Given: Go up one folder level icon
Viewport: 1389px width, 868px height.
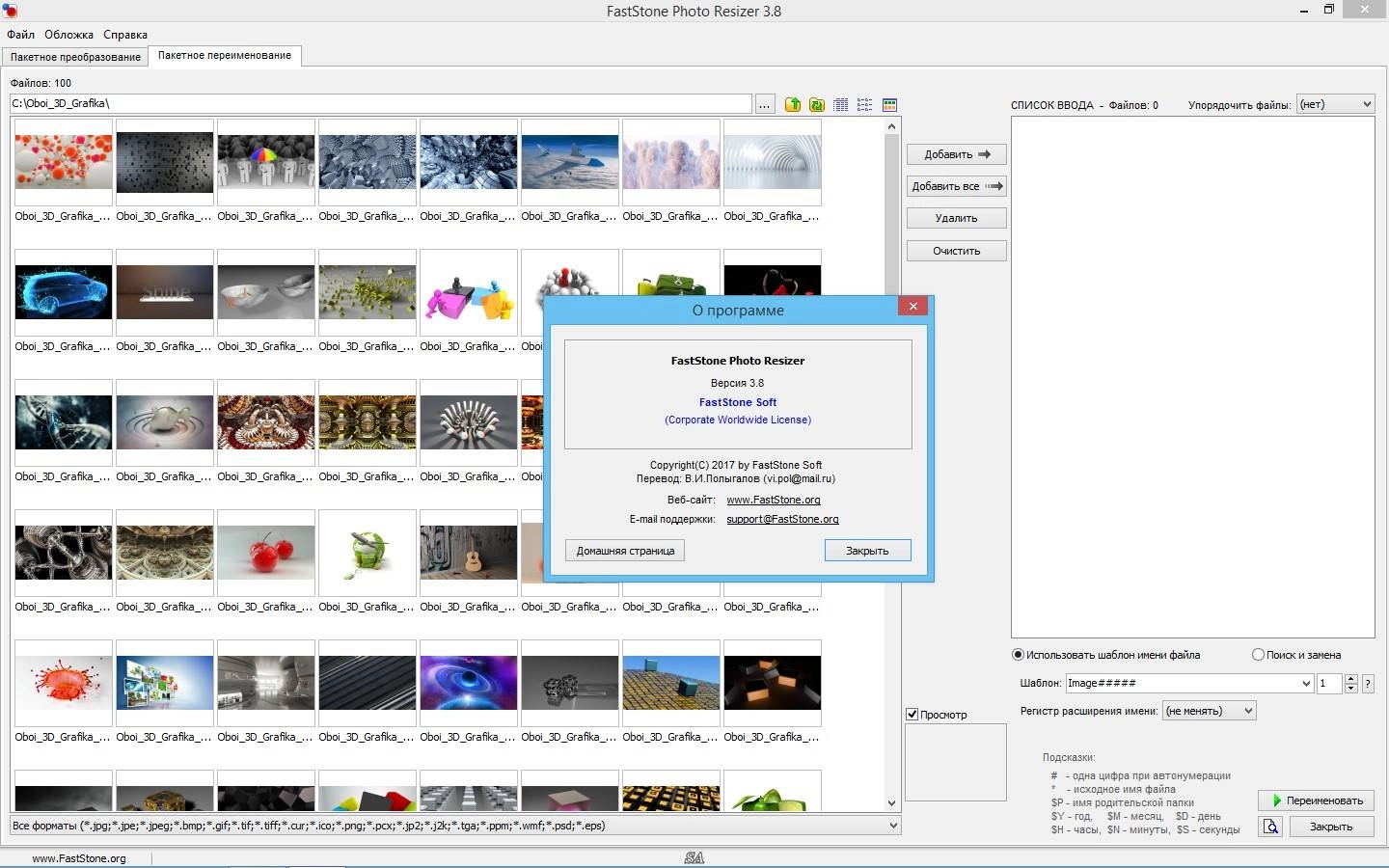Looking at the screenshot, I should click(x=793, y=104).
